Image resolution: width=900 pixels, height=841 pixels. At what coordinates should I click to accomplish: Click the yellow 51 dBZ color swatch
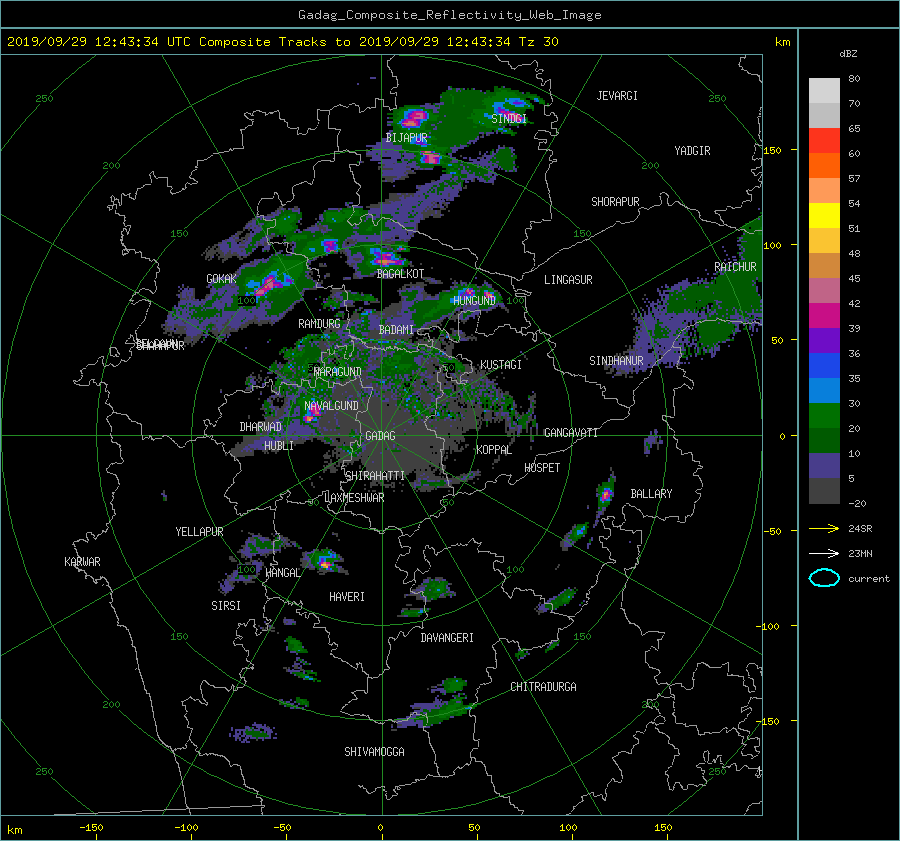(824, 215)
